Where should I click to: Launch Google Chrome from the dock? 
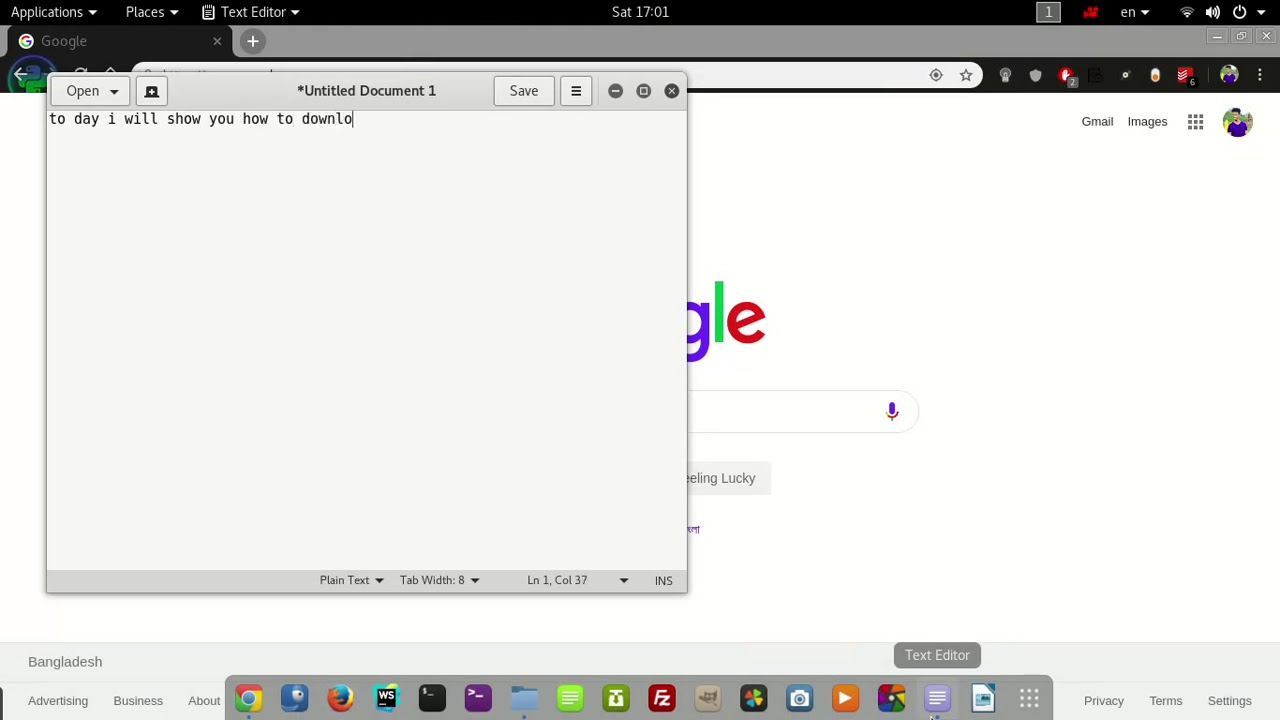[248, 698]
